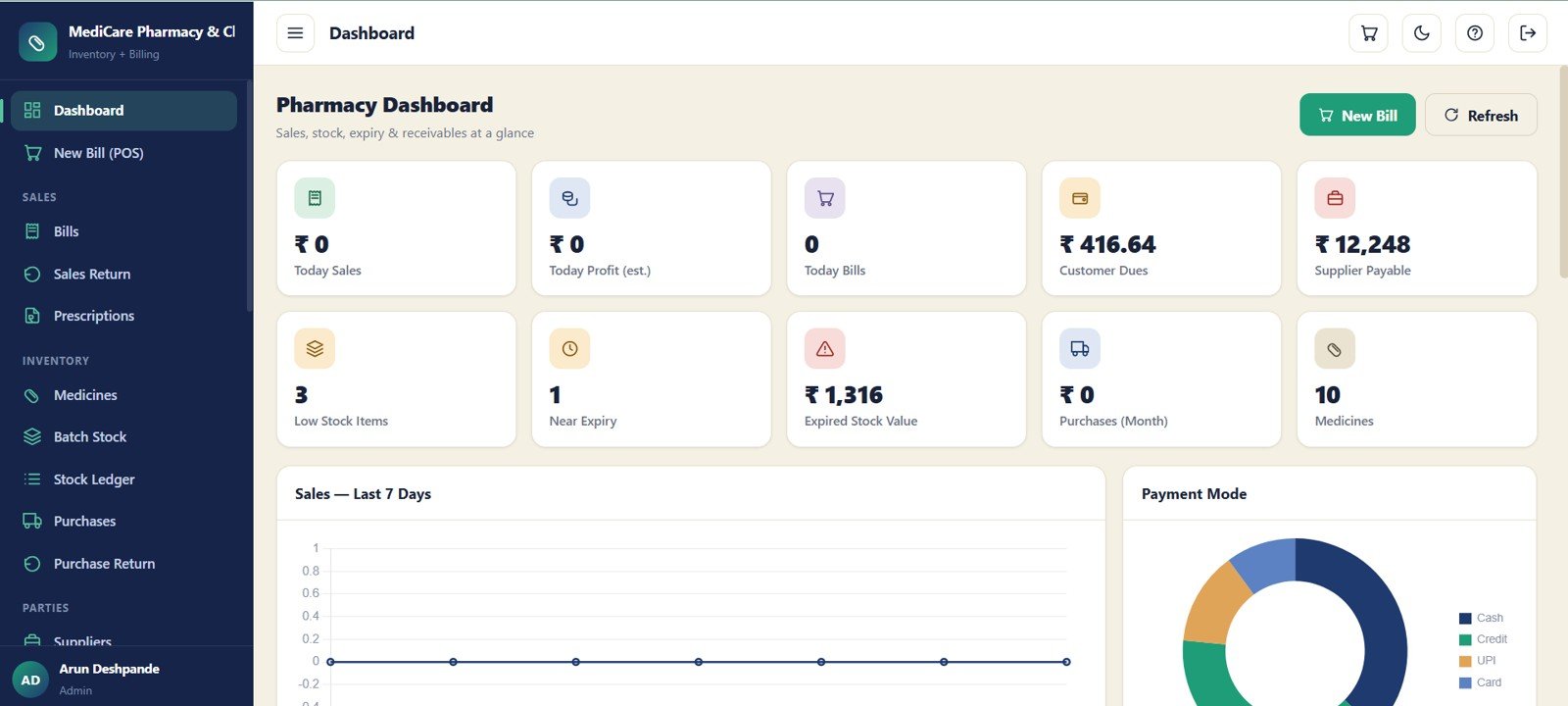Go to Bills in sidebar
This screenshot has width=1568, height=706.
click(123, 231)
